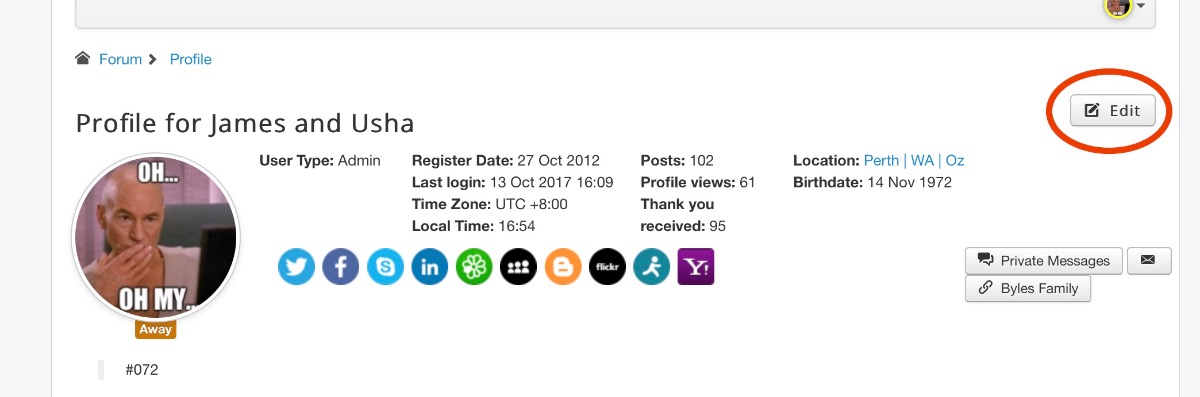The height and width of the screenshot is (397, 1200).
Task: Follow the Perth | WA | Oz location link
Action: point(914,160)
